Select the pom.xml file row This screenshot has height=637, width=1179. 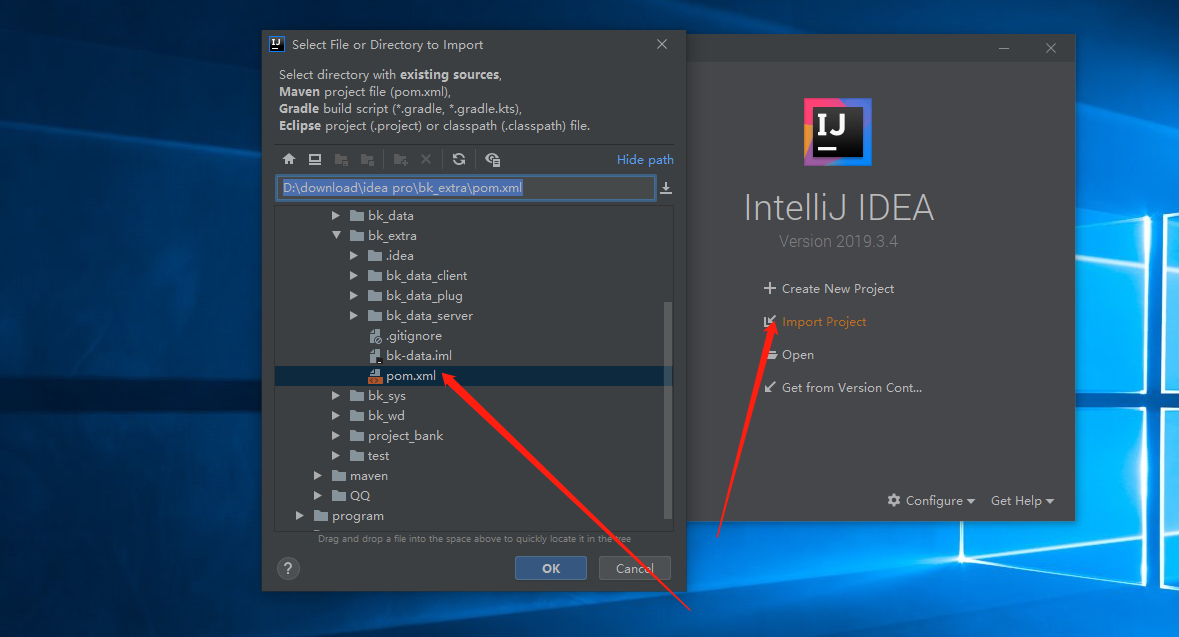click(473, 376)
